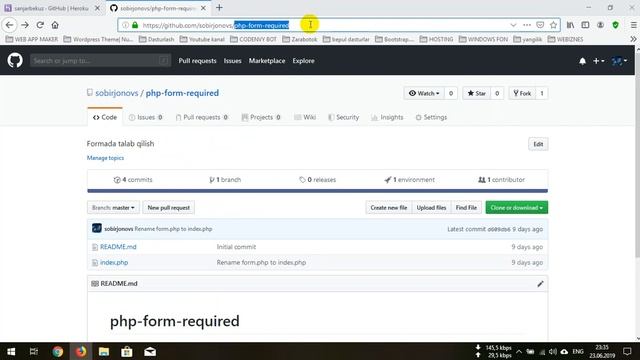The width and height of the screenshot is (640, 360).
Task: Click the GitHub octocat logo
Action: pyautogui.click(x=15, y=60)
